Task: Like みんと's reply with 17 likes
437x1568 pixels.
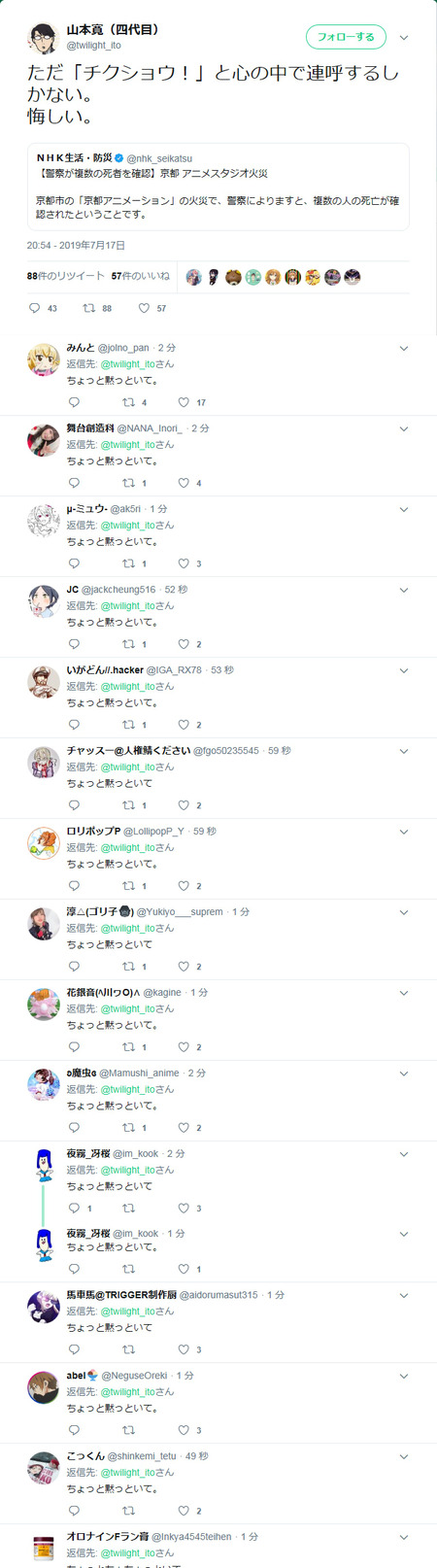Action: [184, 402]
